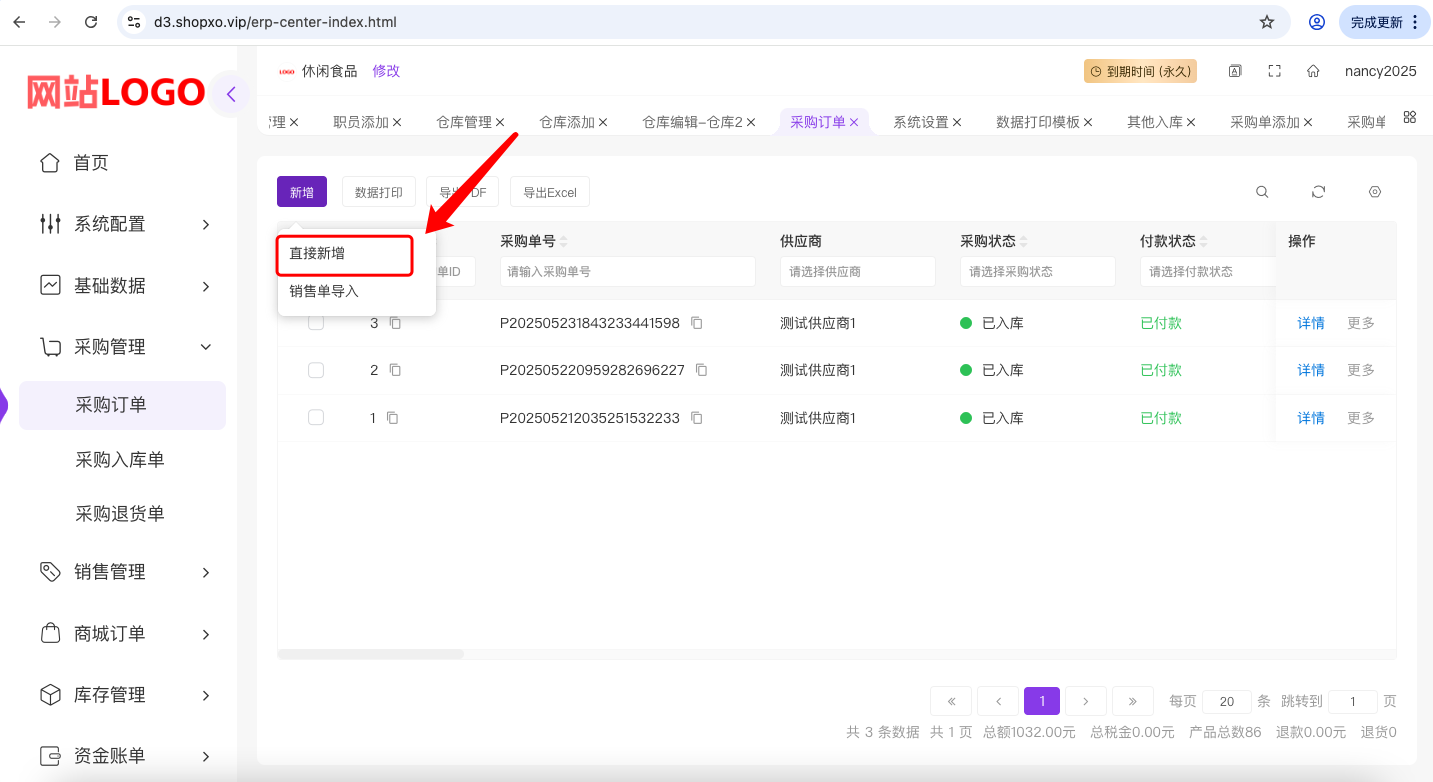Copy order number P202505231843233441598

pyautogui.click(x=696, y=323)
